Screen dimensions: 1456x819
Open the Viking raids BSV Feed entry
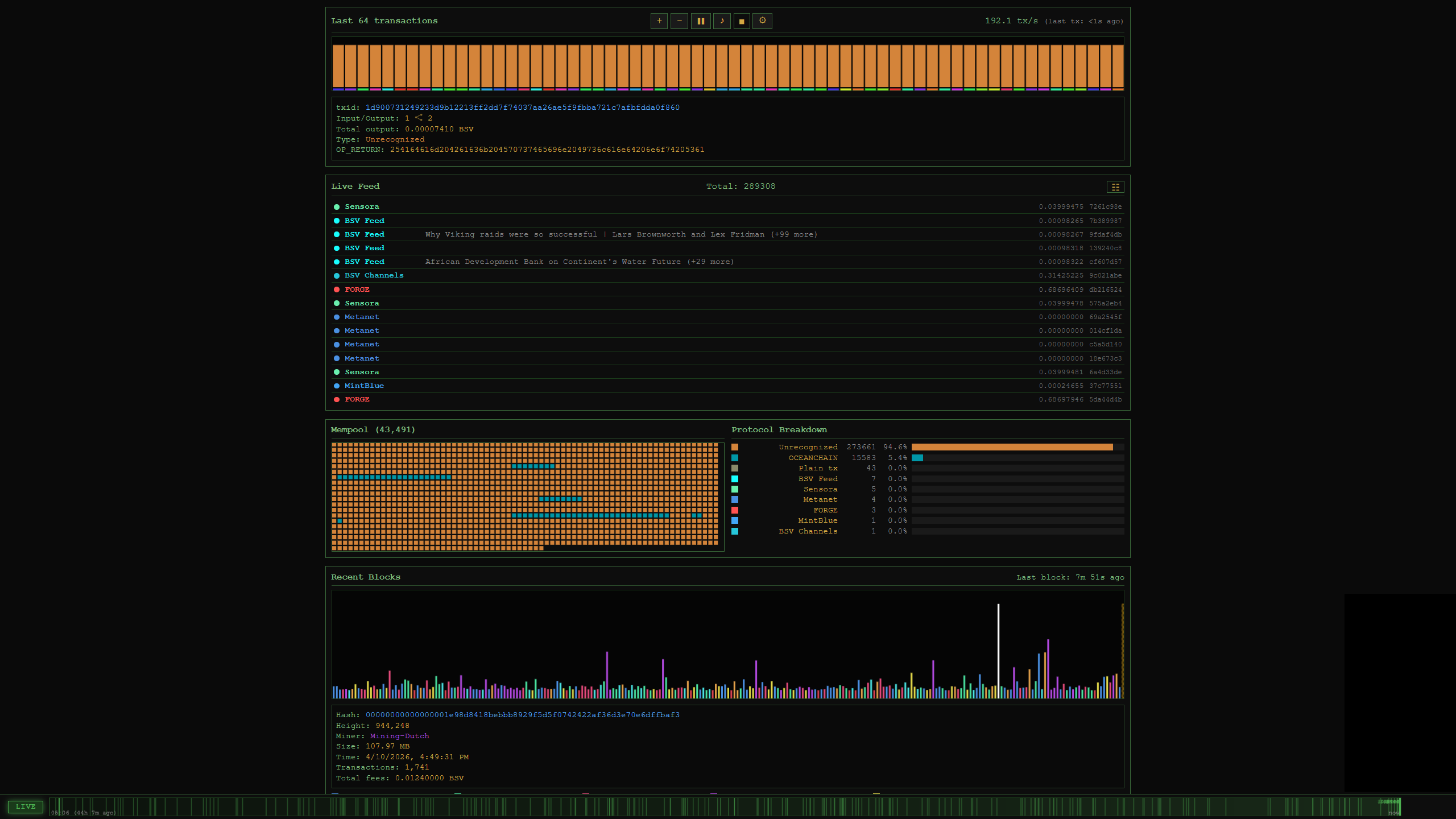727,234
